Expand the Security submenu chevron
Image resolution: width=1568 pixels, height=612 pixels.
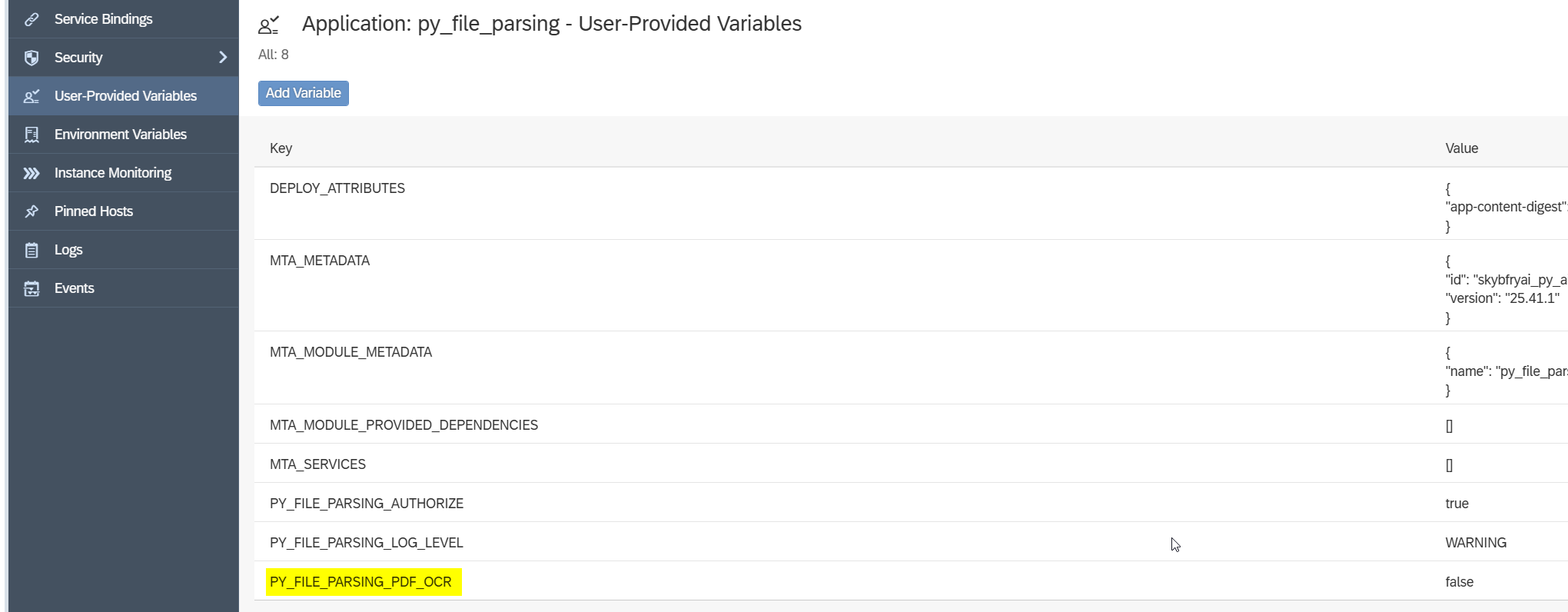223,58
